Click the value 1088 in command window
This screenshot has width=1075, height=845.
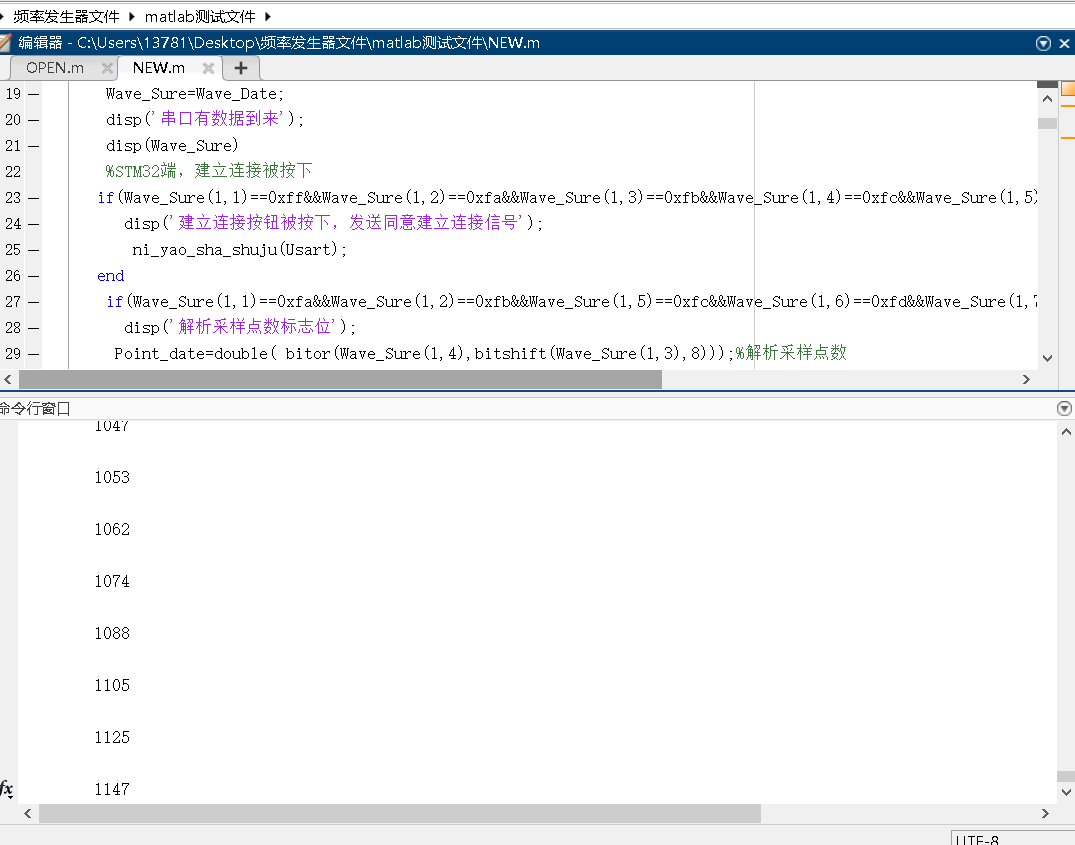click(112, 634)
